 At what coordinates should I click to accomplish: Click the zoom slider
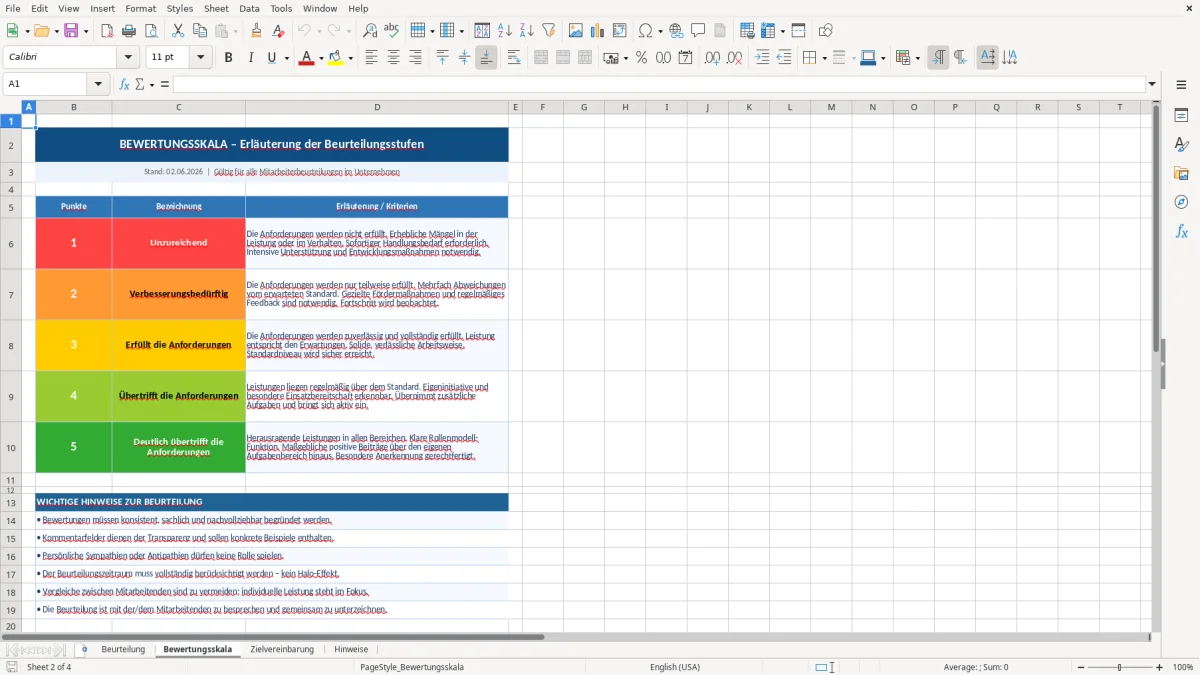[x=1119, y=667]
